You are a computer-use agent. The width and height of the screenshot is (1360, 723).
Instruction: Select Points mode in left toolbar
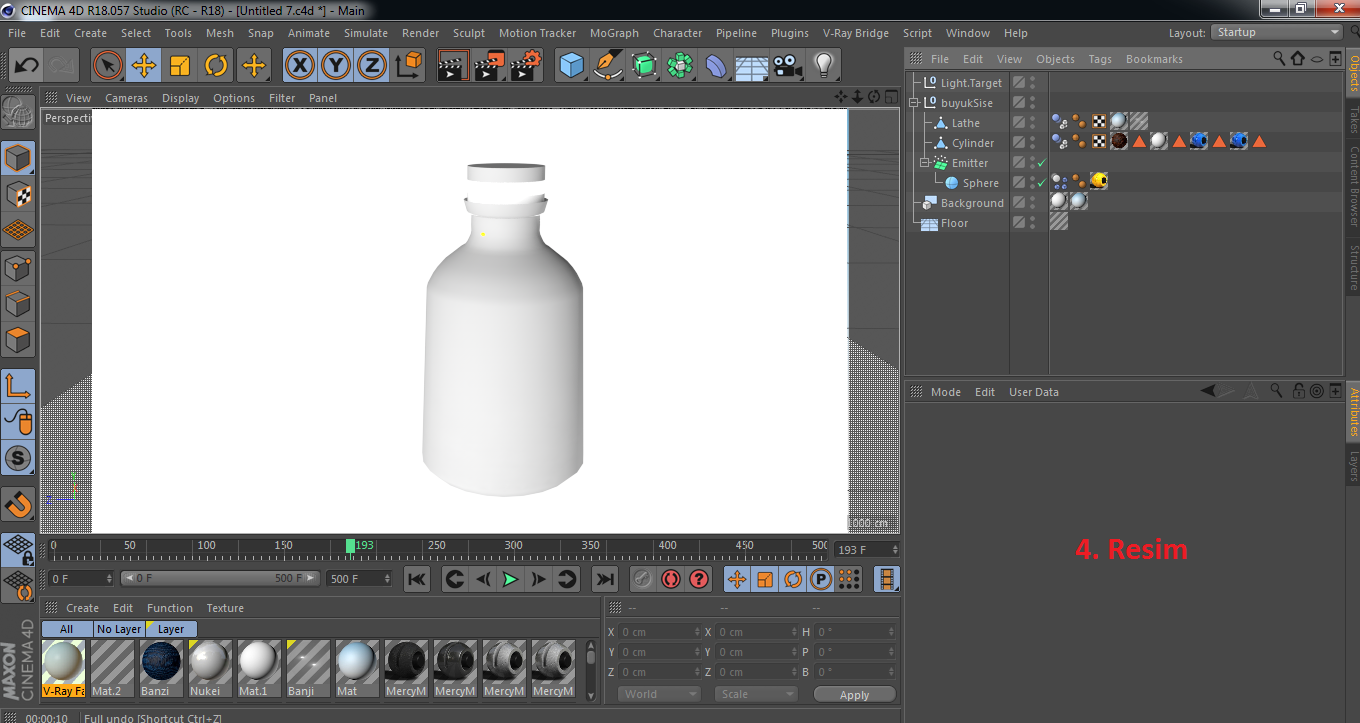pos(18,268)
